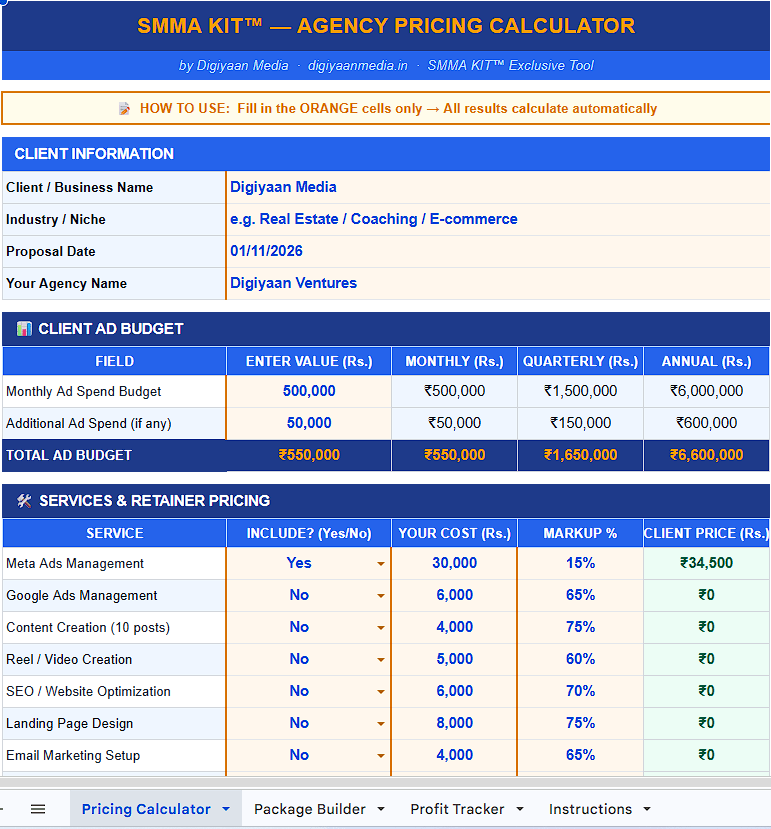771x829 pixels.
Task: Expand the Profit Tracker tab menu arrow
Action: click(x=519, y=809)
